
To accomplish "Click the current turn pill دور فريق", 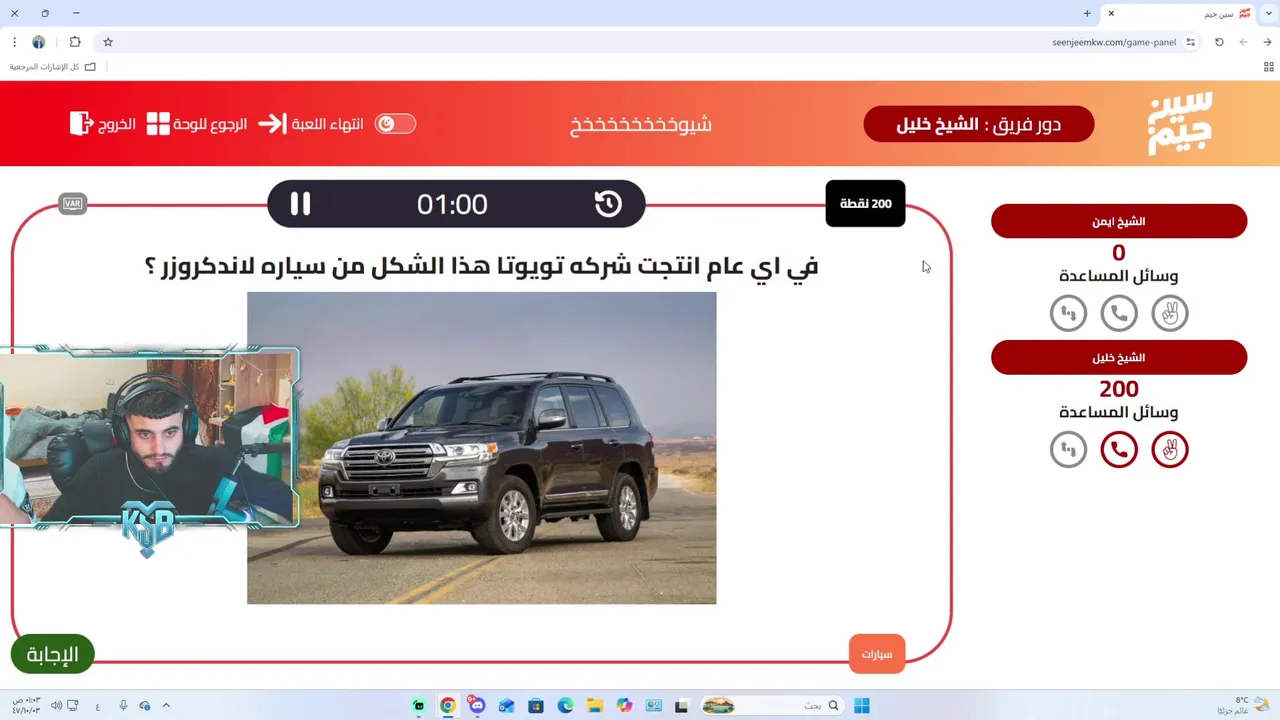I will click(978, 124).
